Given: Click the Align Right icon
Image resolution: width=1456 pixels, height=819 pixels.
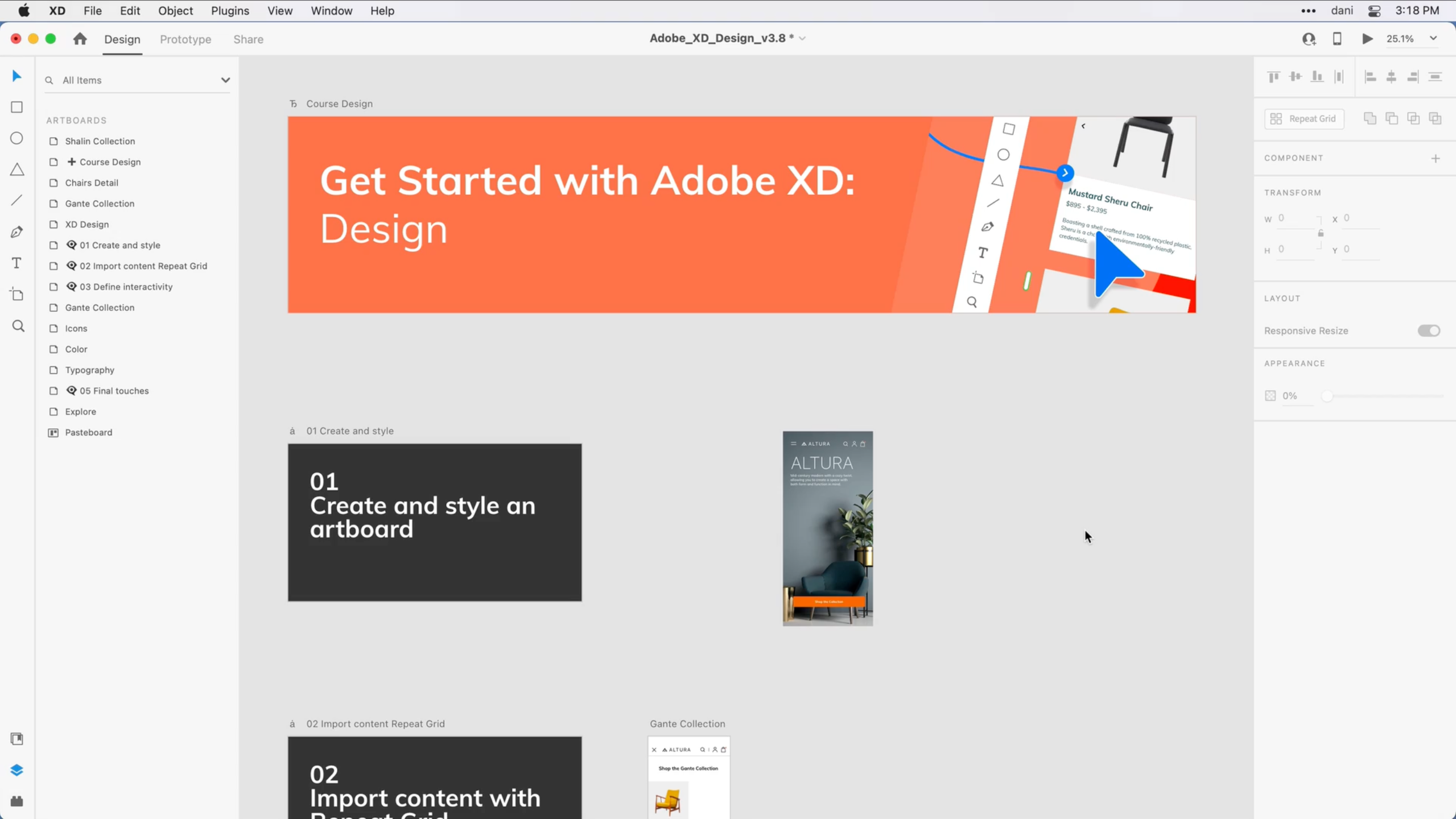Looking at the screenshot, I should [1413, 77].
